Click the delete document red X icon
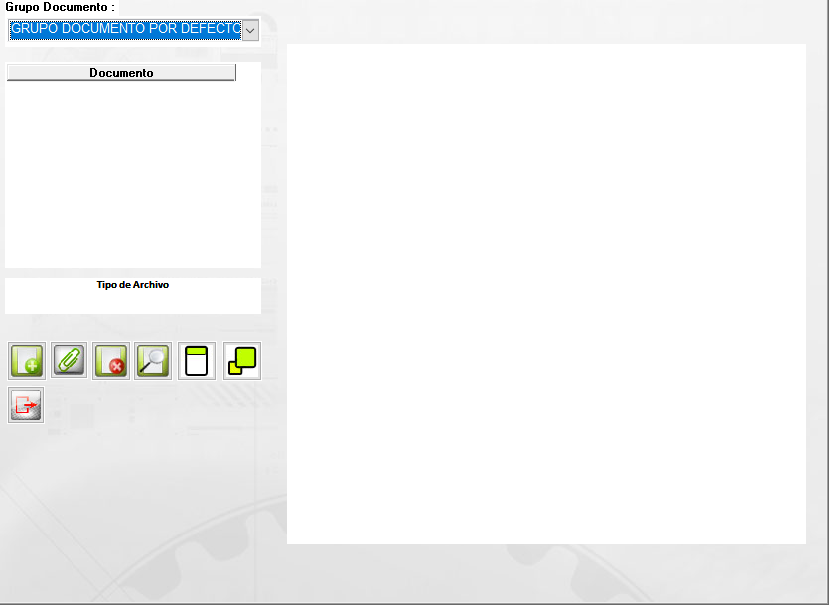829x605 pixels. click(110, 361)
